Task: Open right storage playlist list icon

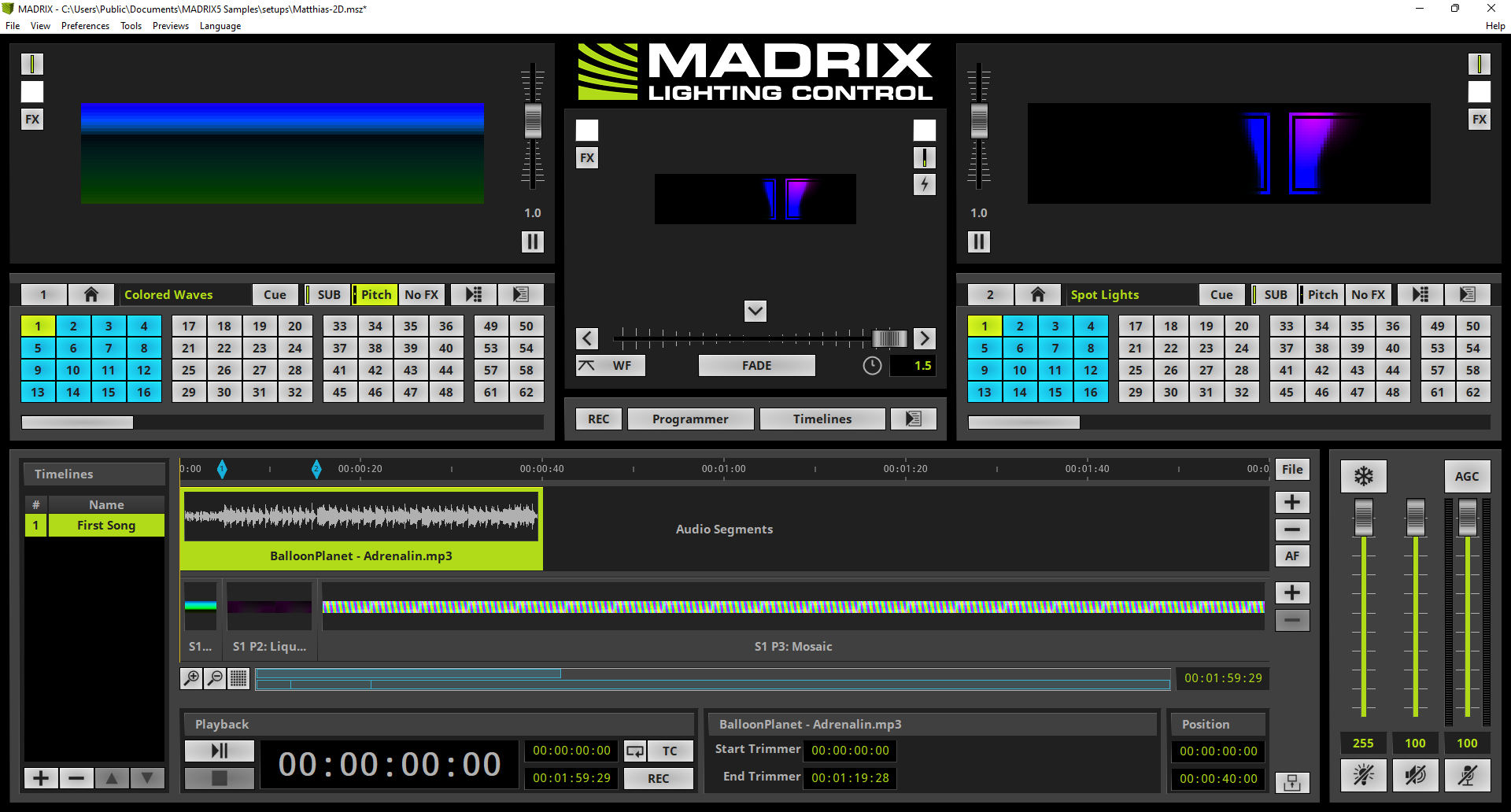Action: click(x=1468, y=295)
